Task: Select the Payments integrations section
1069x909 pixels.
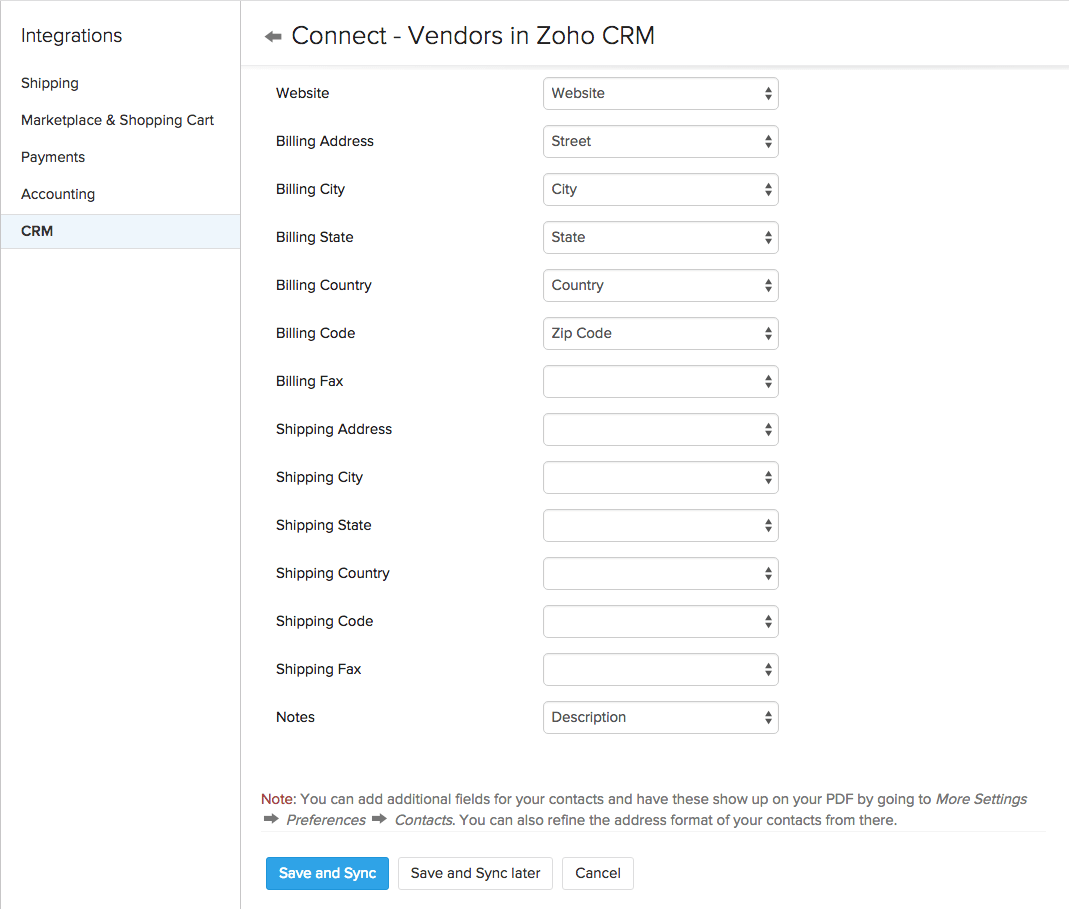Action: [x=52, y=157]
